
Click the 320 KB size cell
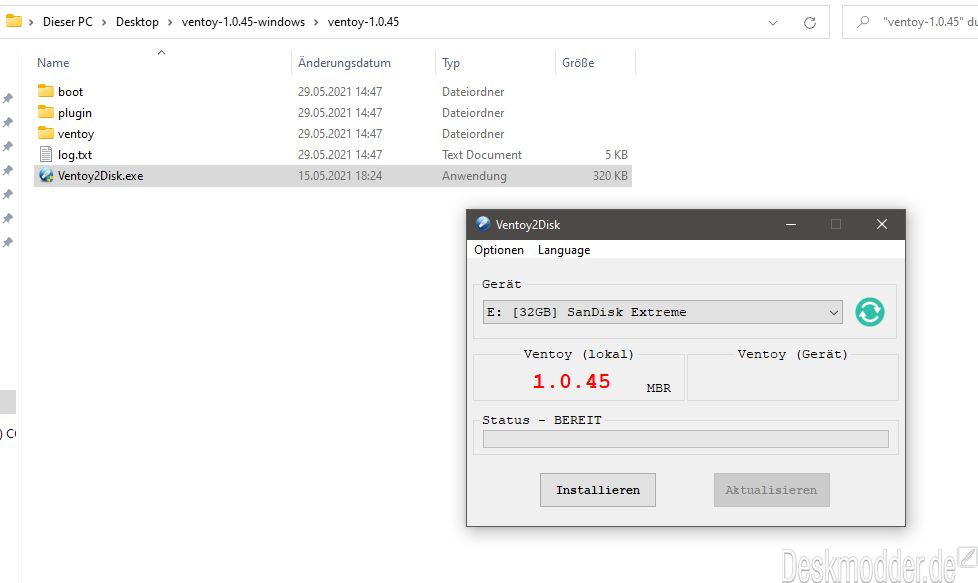point(610,176)
